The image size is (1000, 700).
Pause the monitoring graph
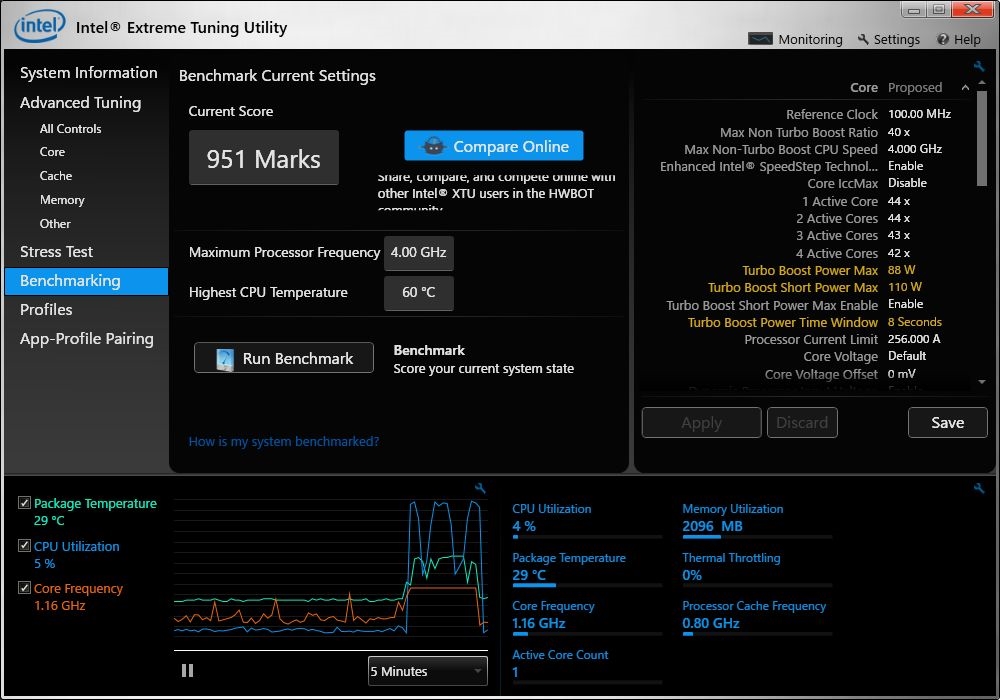coord(187,670)
